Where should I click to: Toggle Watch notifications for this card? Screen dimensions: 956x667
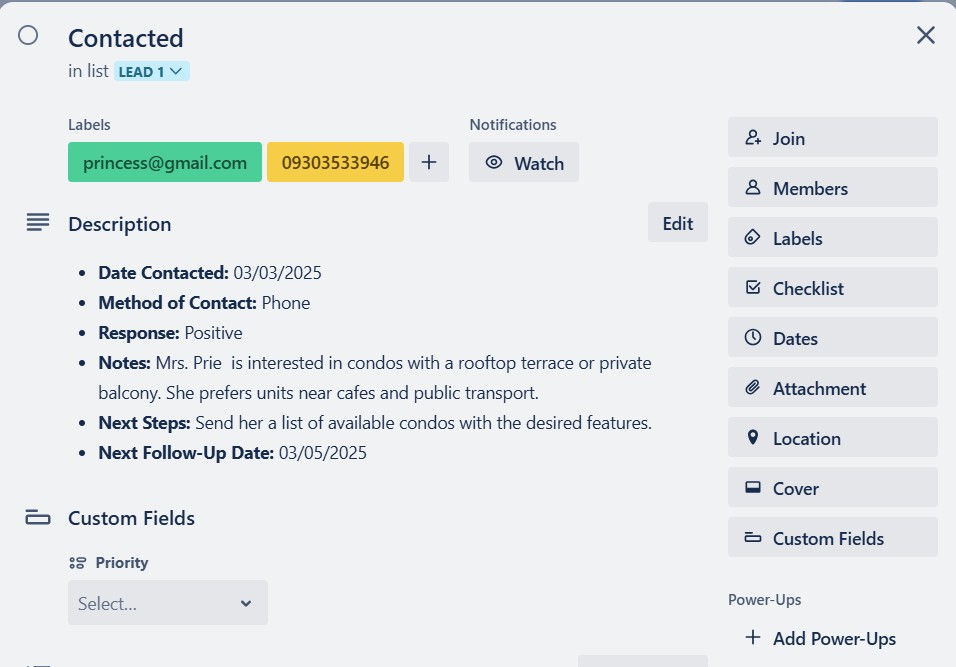pyautogui.click(x=524, y=163)
